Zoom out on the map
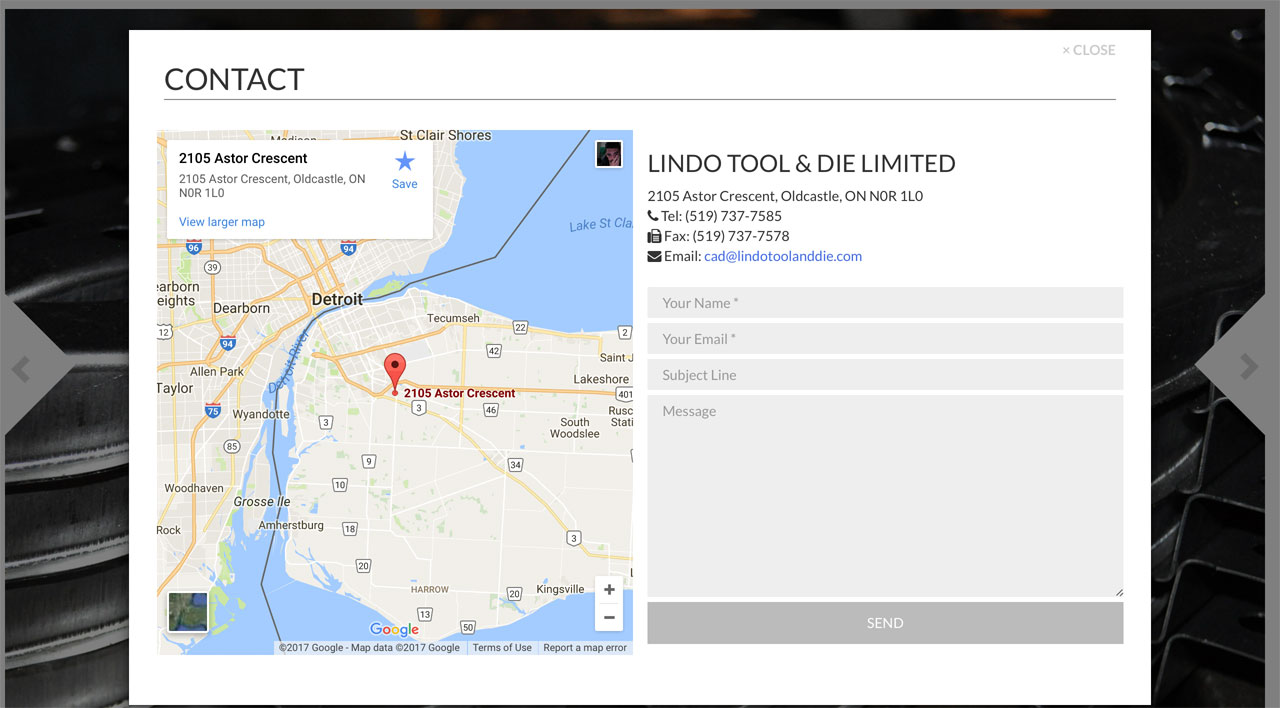 (609, 617)
